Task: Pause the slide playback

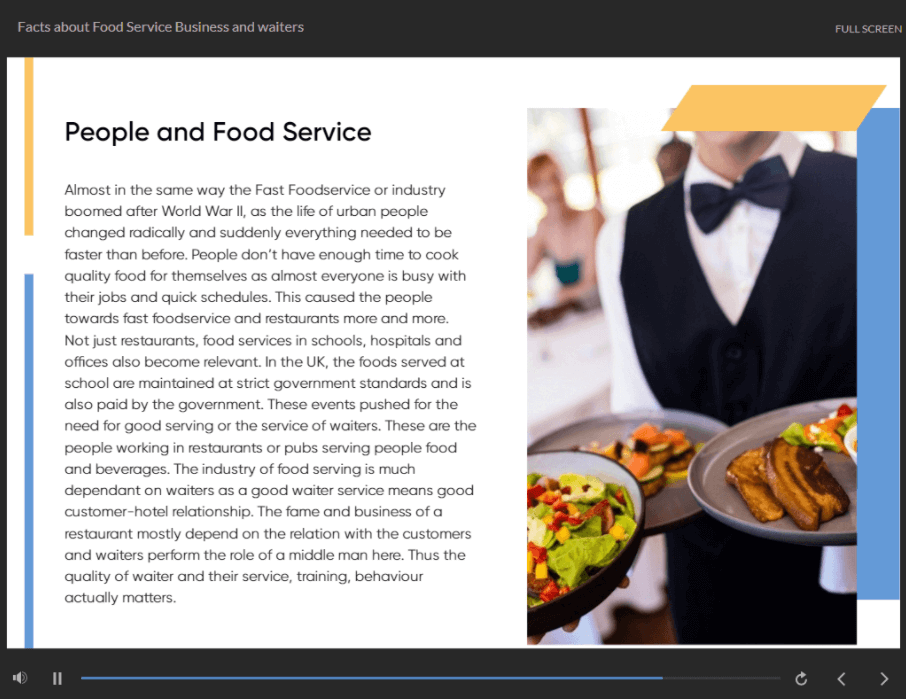Action: pyautogui.click(x=57, y=678)
